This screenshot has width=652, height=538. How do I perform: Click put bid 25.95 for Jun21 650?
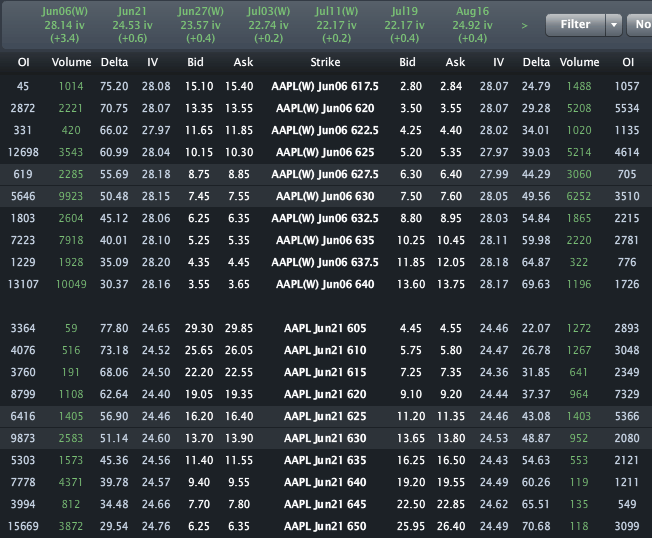[411, 527]
